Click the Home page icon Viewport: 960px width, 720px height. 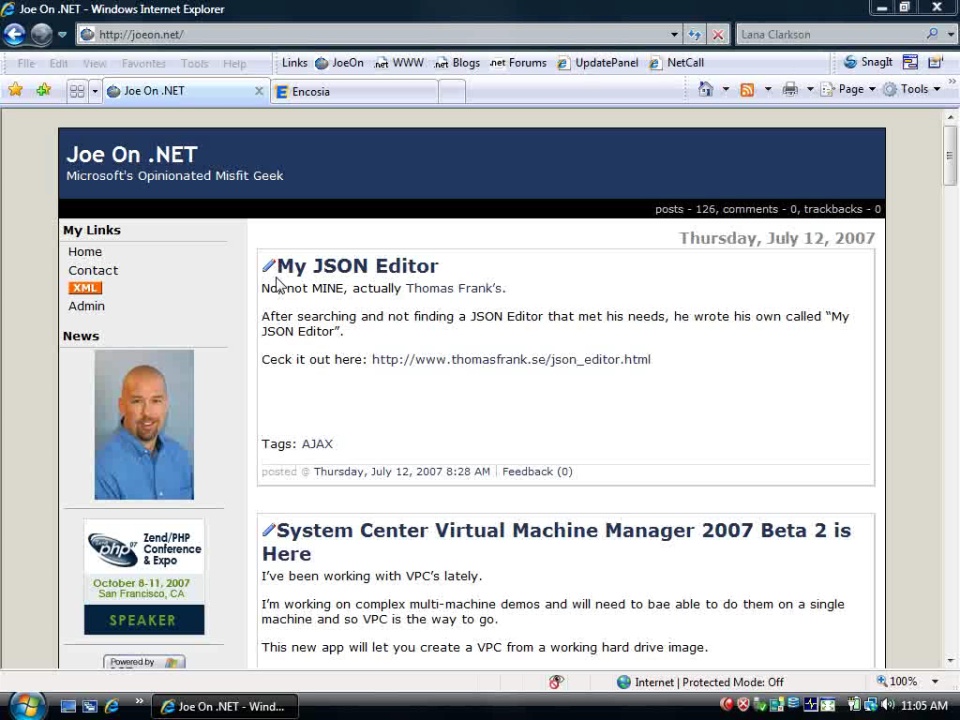coord(706,89)
